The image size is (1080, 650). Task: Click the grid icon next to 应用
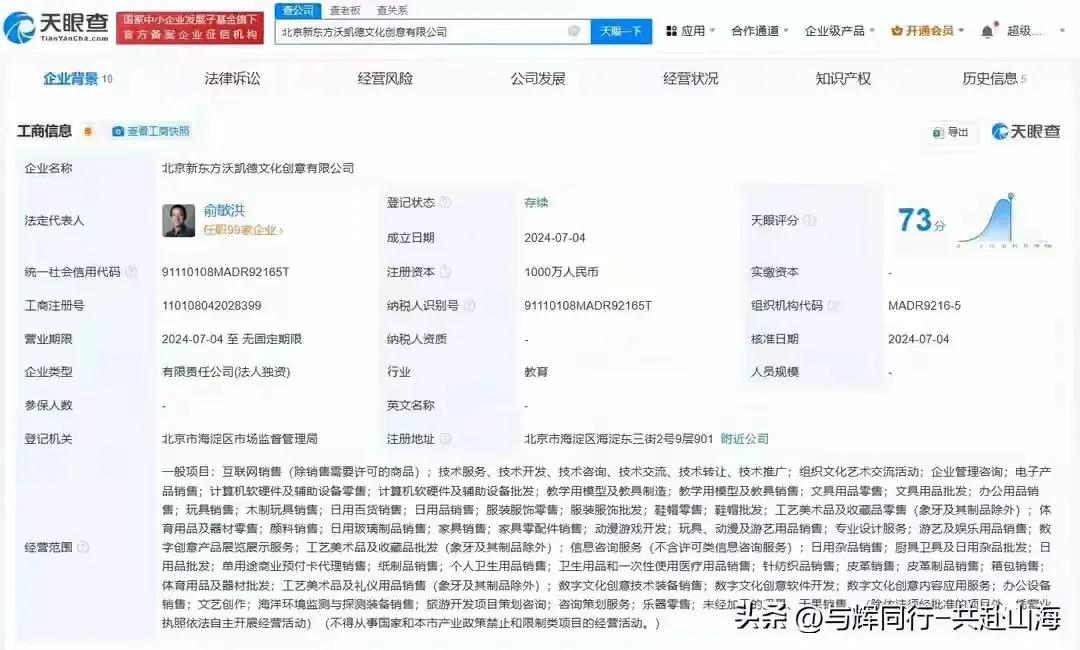[672, 31]
